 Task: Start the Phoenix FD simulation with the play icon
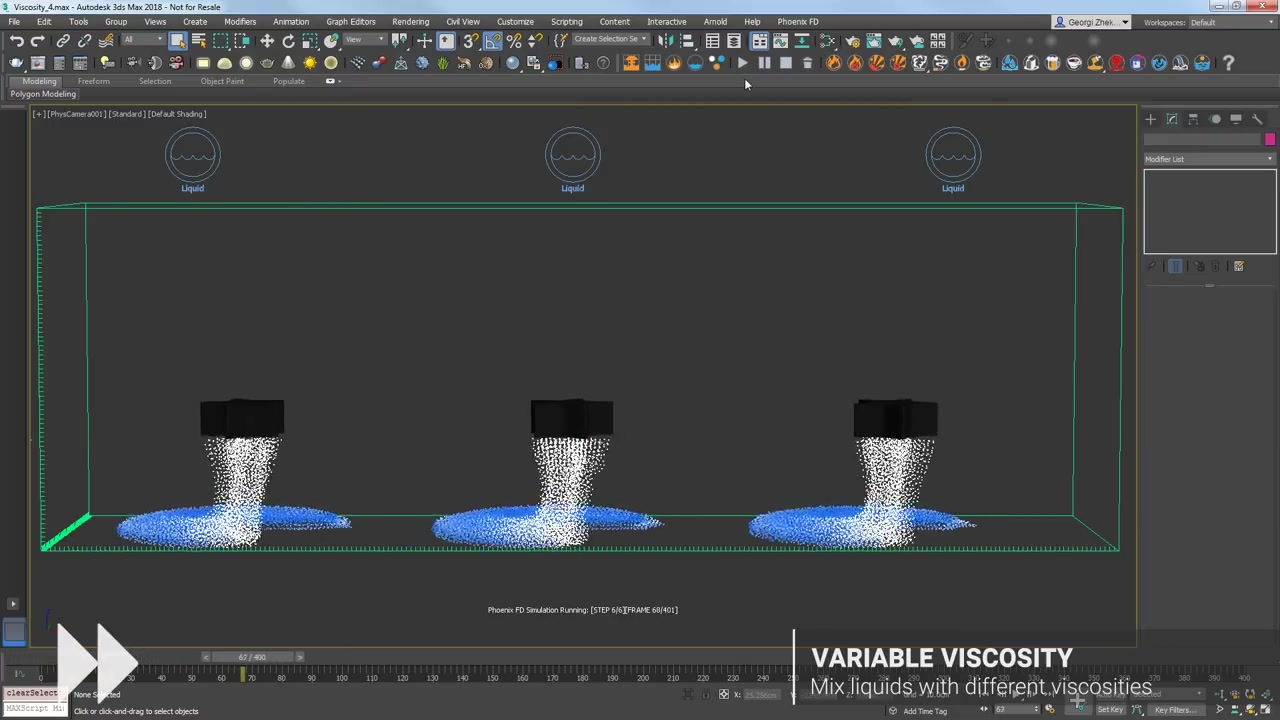744,63
